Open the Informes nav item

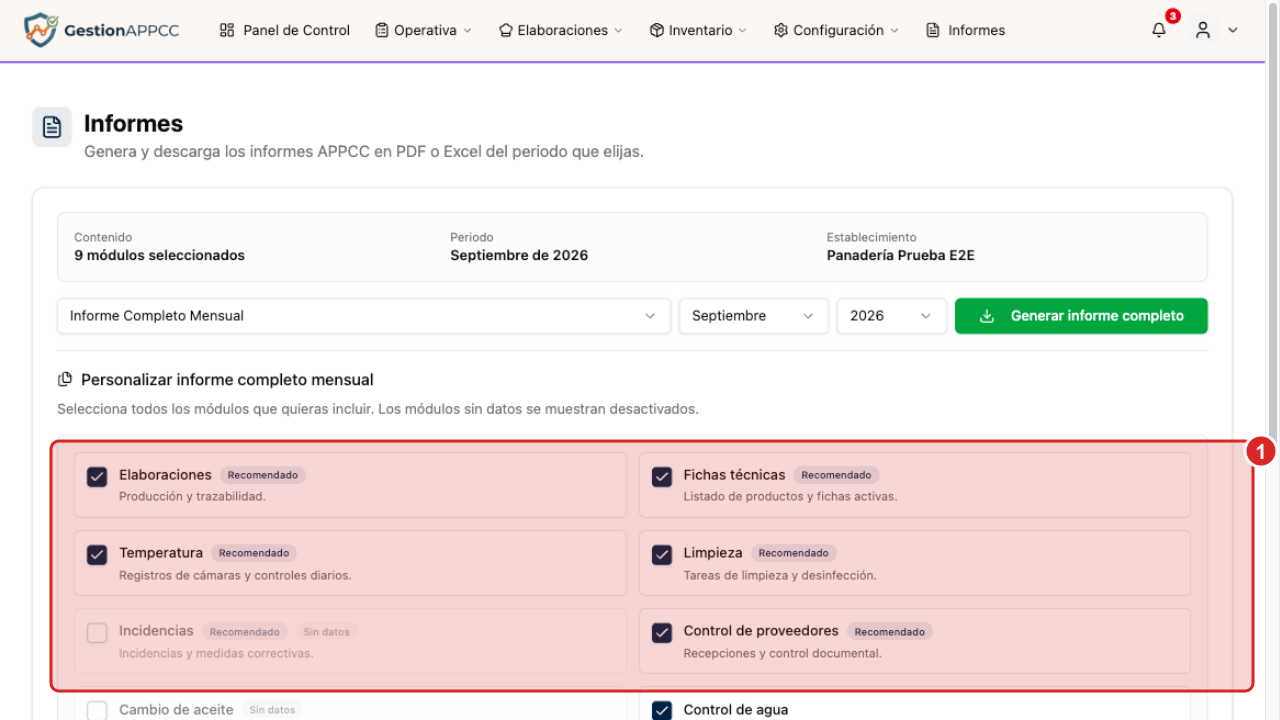coord(966,30)
